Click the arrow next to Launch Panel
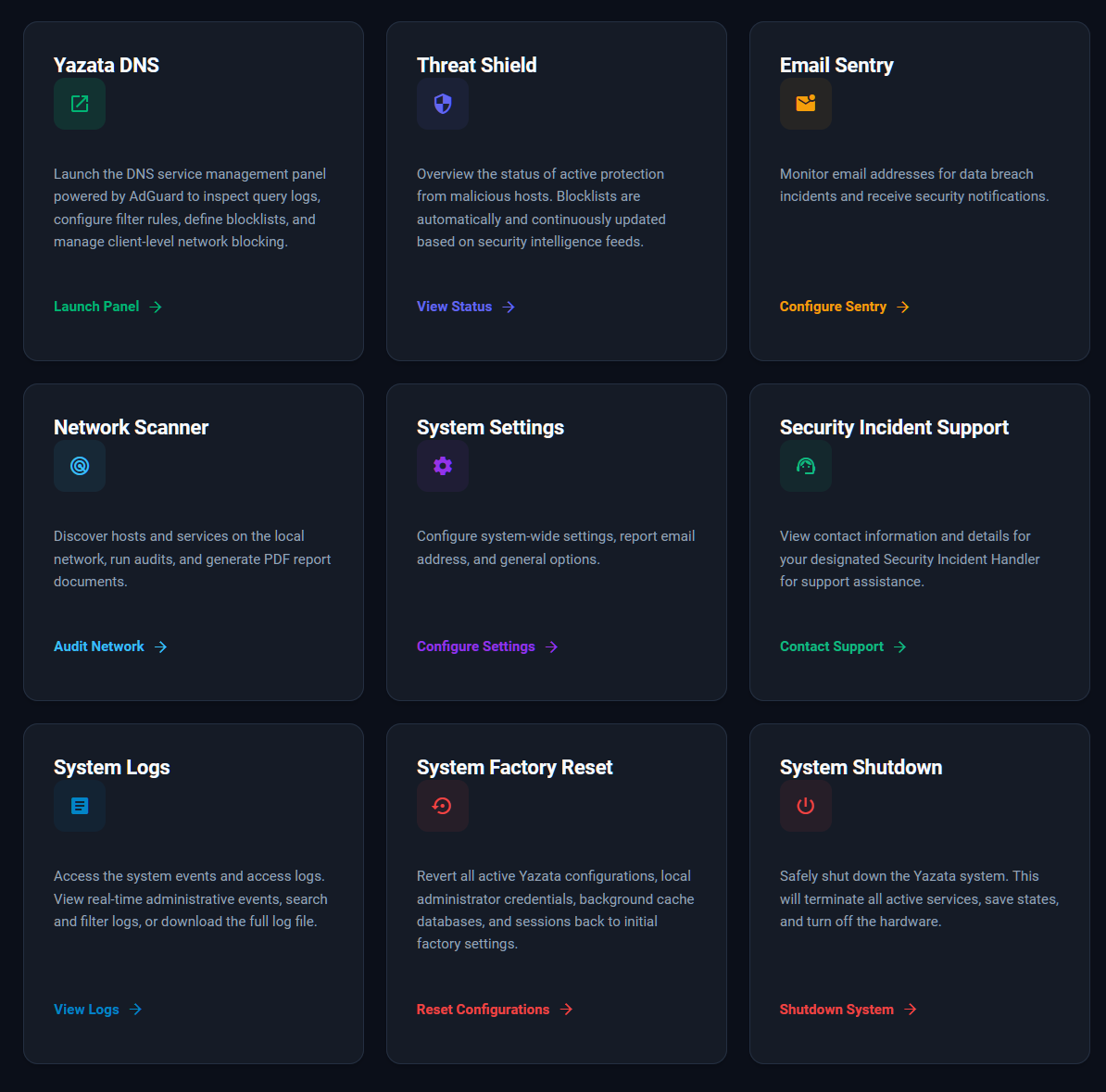 pyautogui.click(x=156, y=307)
